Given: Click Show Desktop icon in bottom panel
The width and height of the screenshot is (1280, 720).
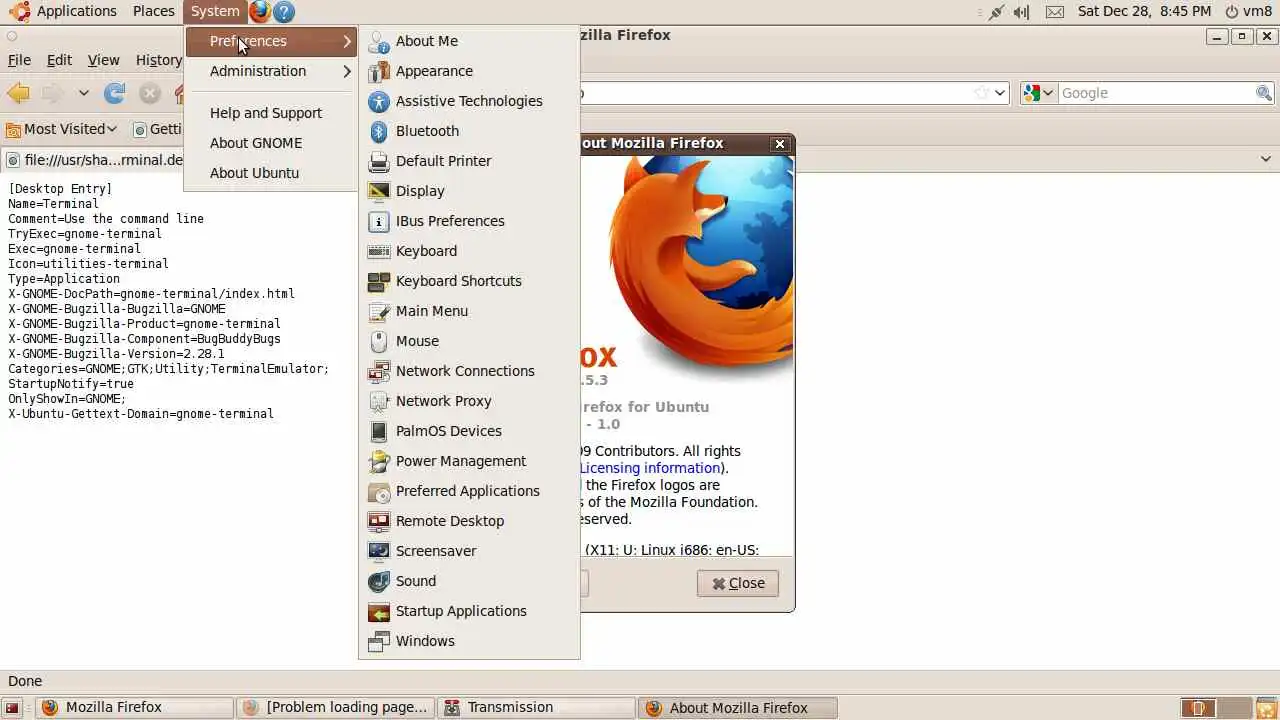Looking at the screenshot, I should (12, 708).
